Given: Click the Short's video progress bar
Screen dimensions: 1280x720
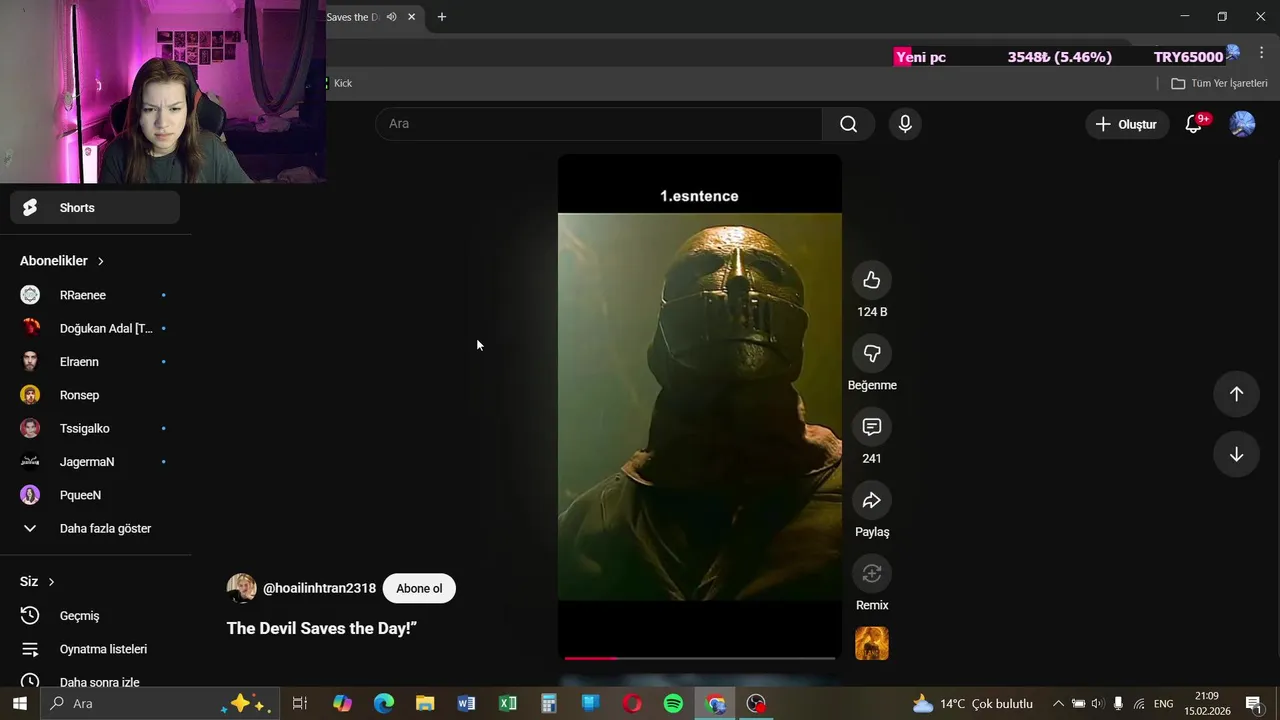Looking at the screenshot, I should click(x=699, y=658).
